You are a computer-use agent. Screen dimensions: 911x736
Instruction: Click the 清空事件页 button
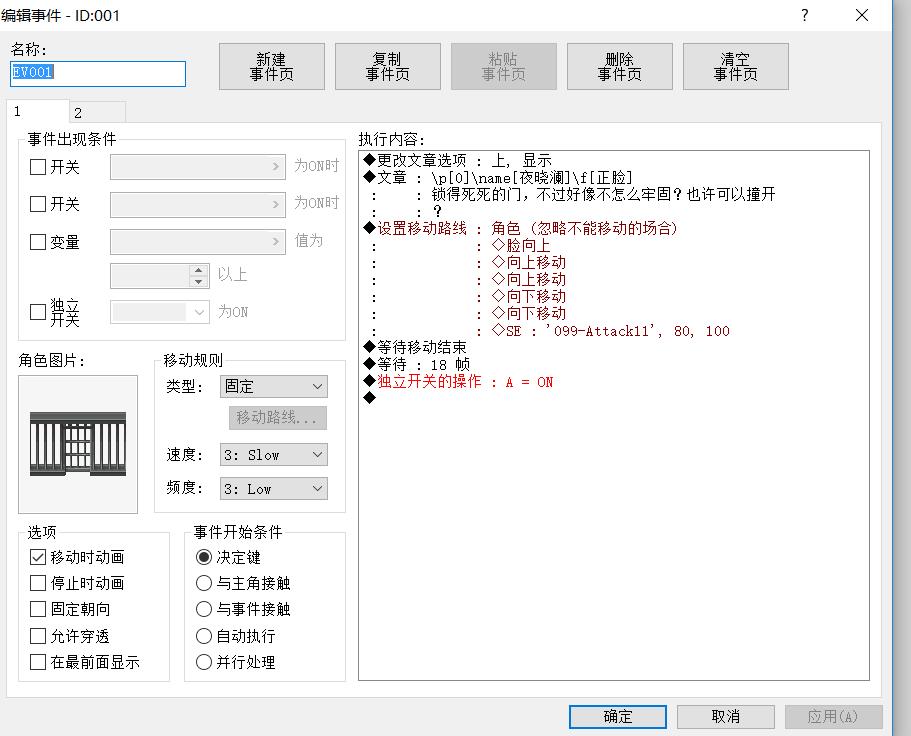[x=736, y=67]
